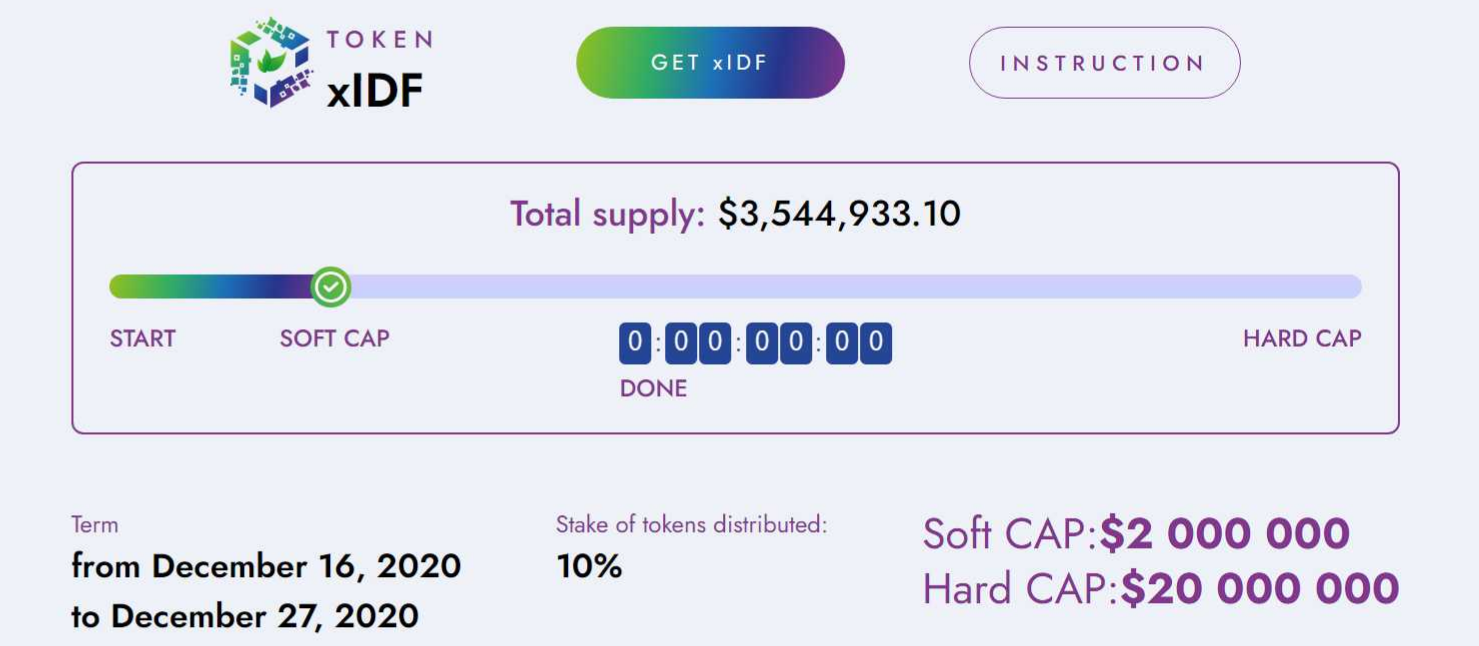Click the START label under progress bar
1479x646 pixels.
tap(143, 339)
